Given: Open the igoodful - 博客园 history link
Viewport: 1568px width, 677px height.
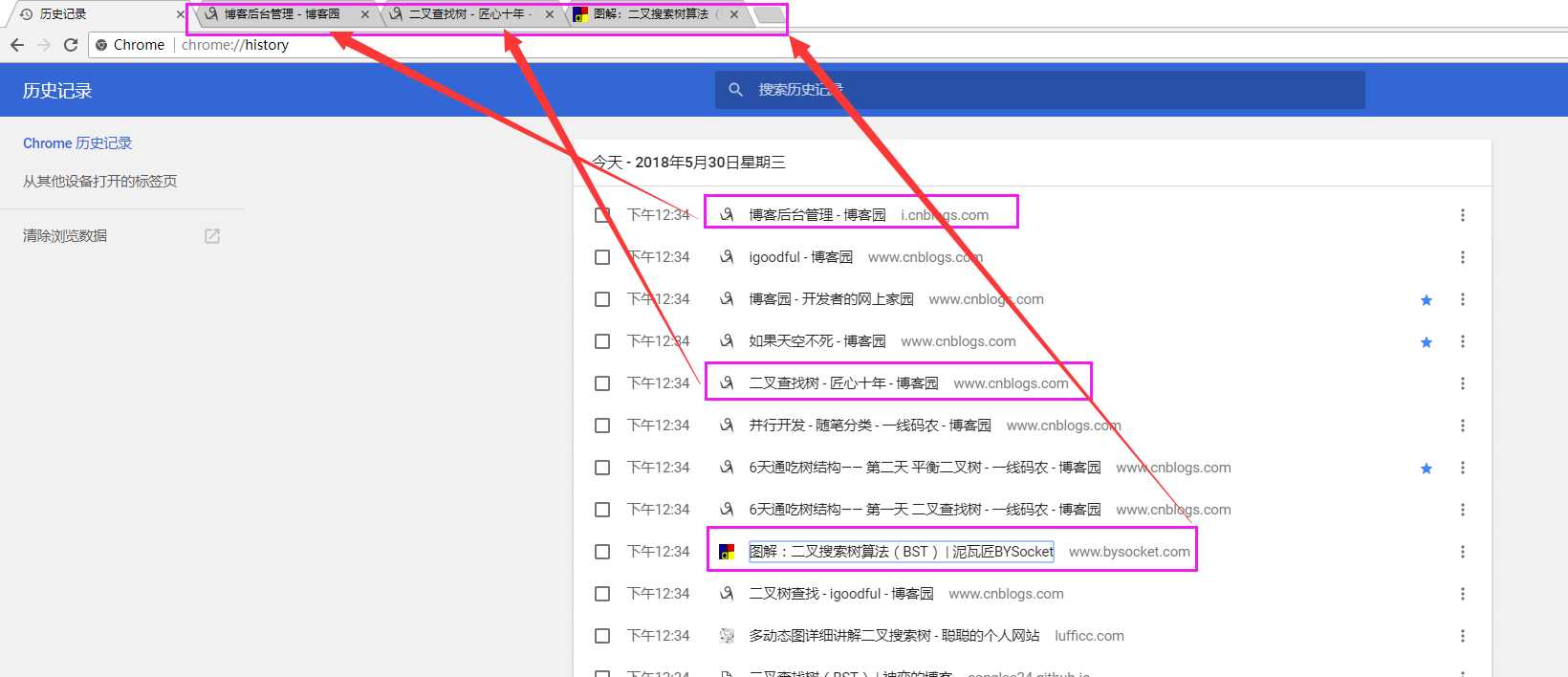Looking at the screenshot, I should coord(801,257).
